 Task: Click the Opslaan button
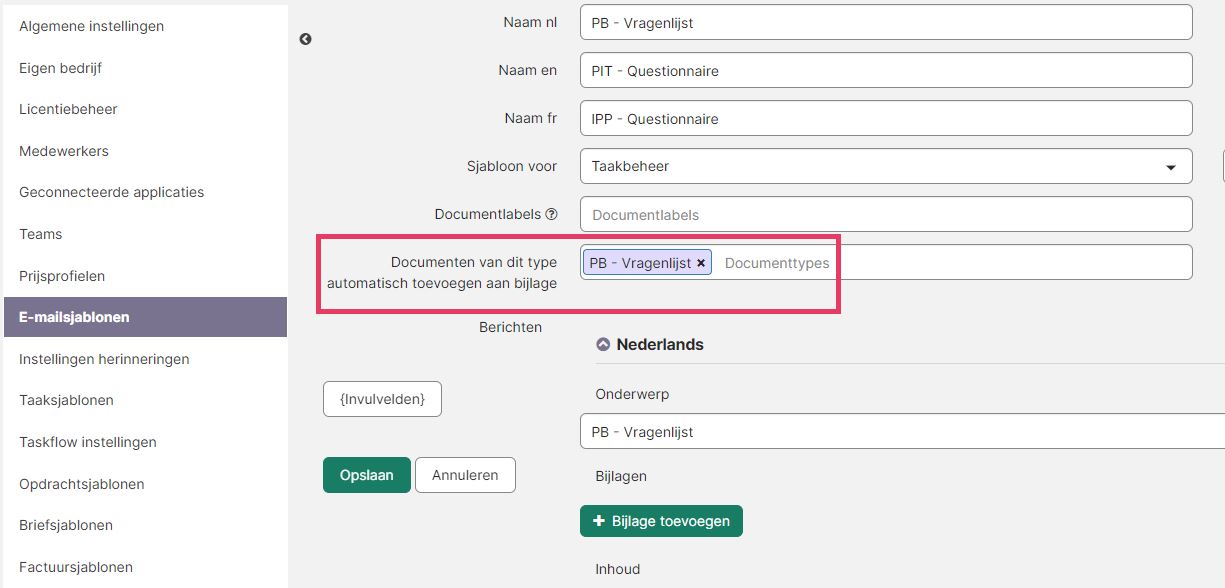pyautogui.click(x=367, y=475)
